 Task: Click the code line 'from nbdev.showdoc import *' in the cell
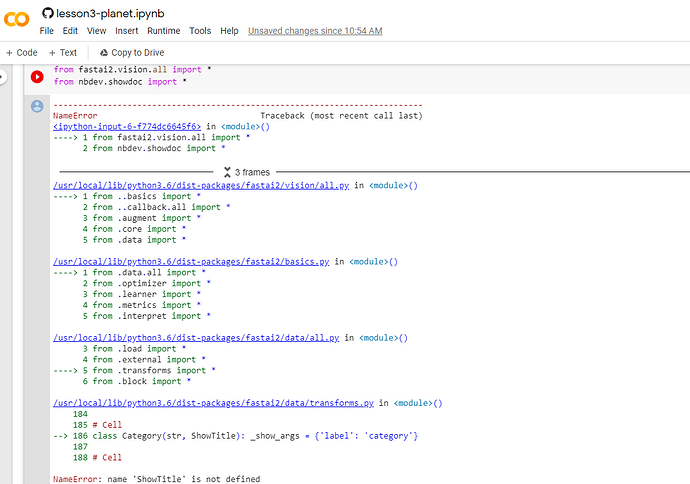[x=120, y=82]
